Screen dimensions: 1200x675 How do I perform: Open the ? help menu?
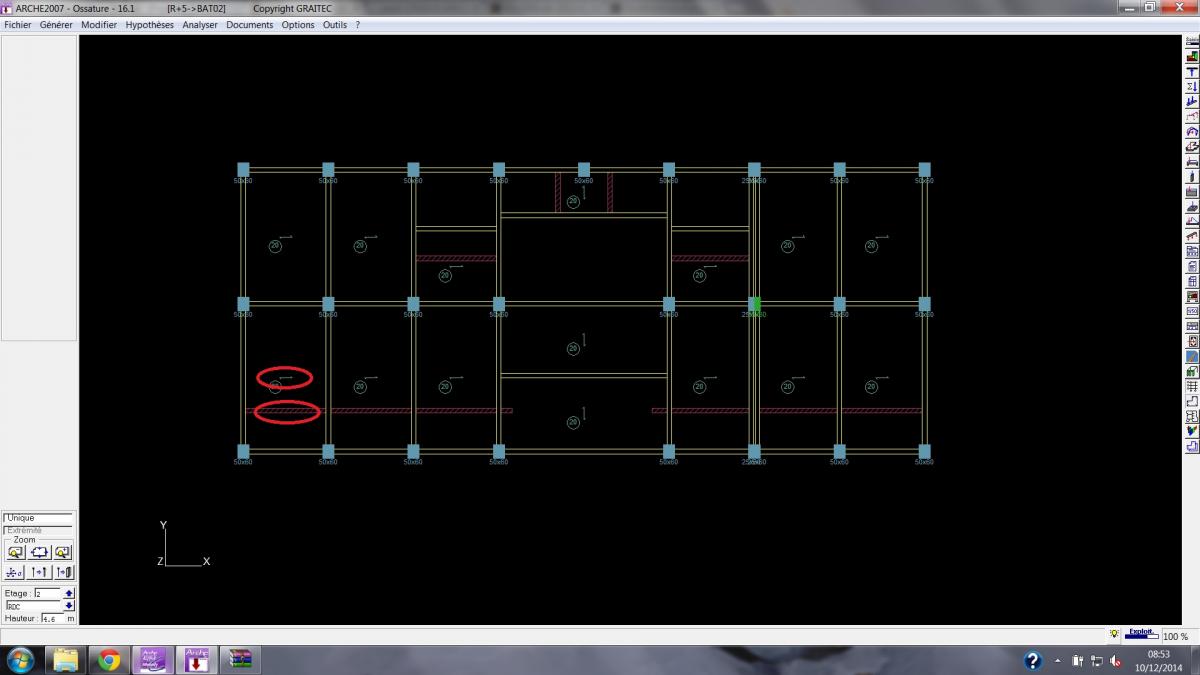(358, 25)
